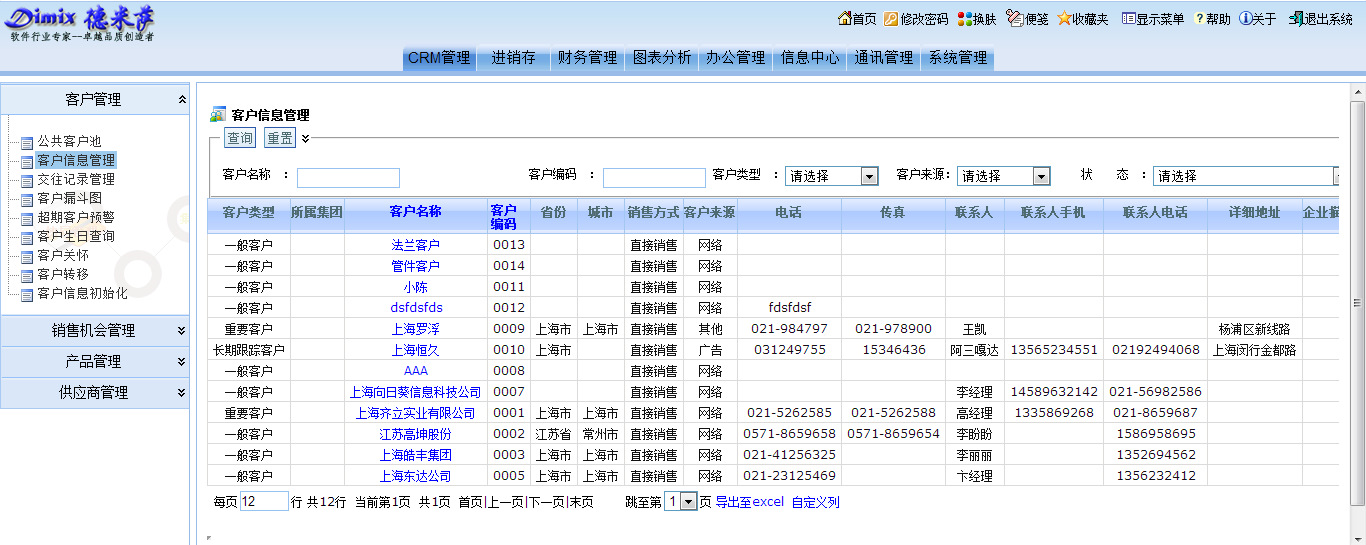Open the 帮助 help icon
The image size is (1366, 545).
pos(1199,19)
